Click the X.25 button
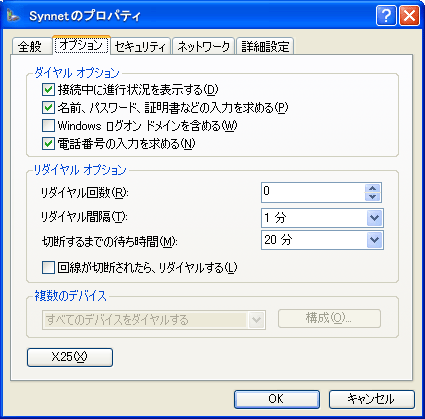Image resolution: width=425 pixels, height=419 pixels. point(70,357)
